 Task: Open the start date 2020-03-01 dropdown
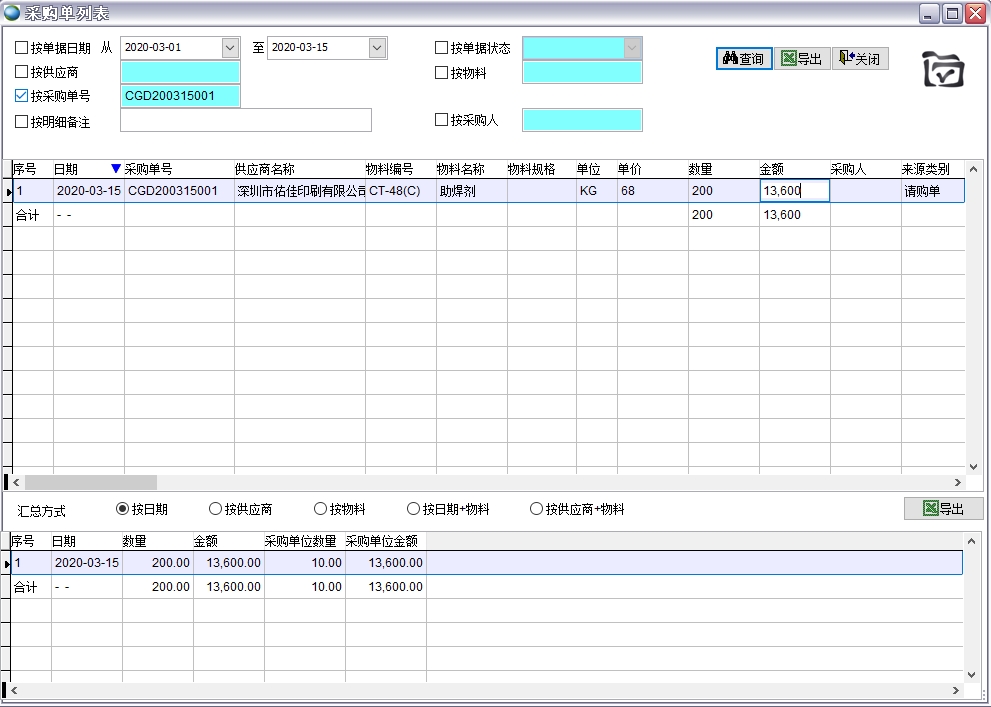tap(230, 48)
